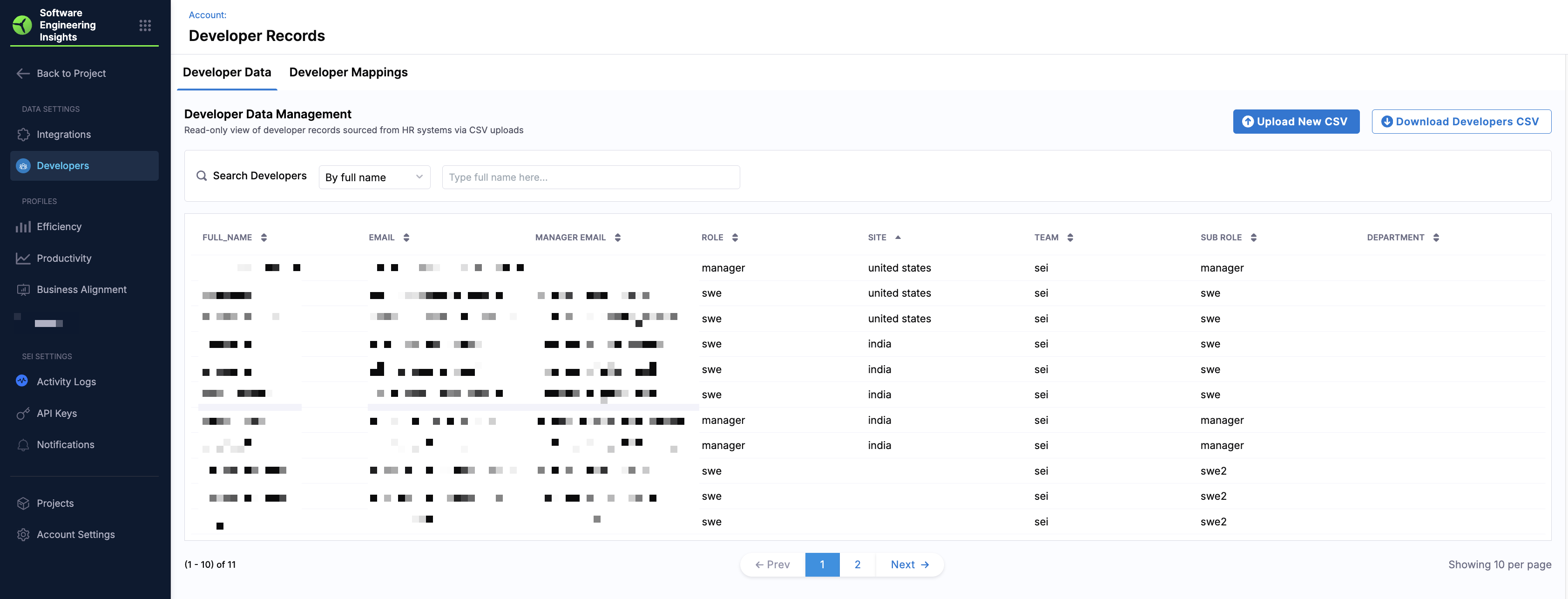Go to page 2 of results

coord(857,565)
